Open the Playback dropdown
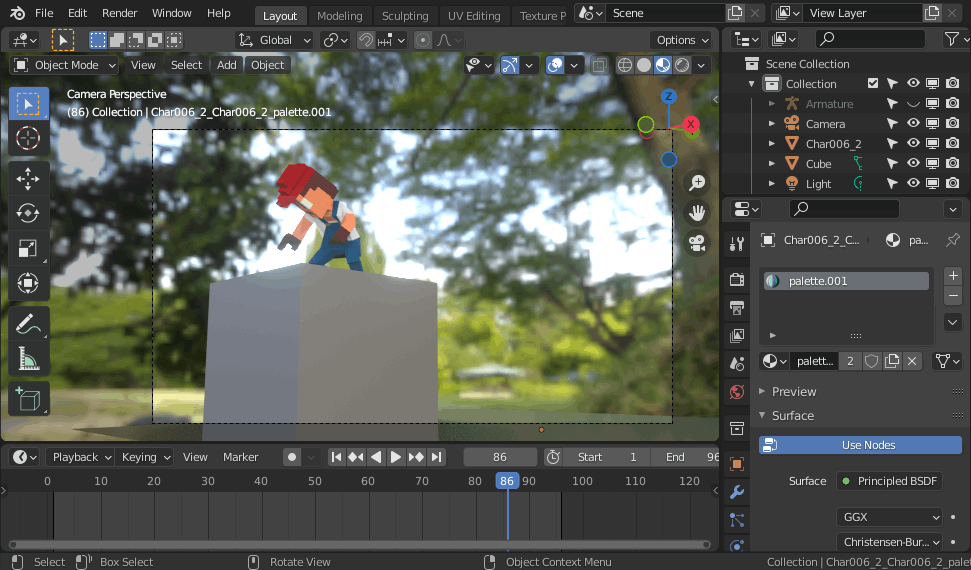 click(80, 457)
